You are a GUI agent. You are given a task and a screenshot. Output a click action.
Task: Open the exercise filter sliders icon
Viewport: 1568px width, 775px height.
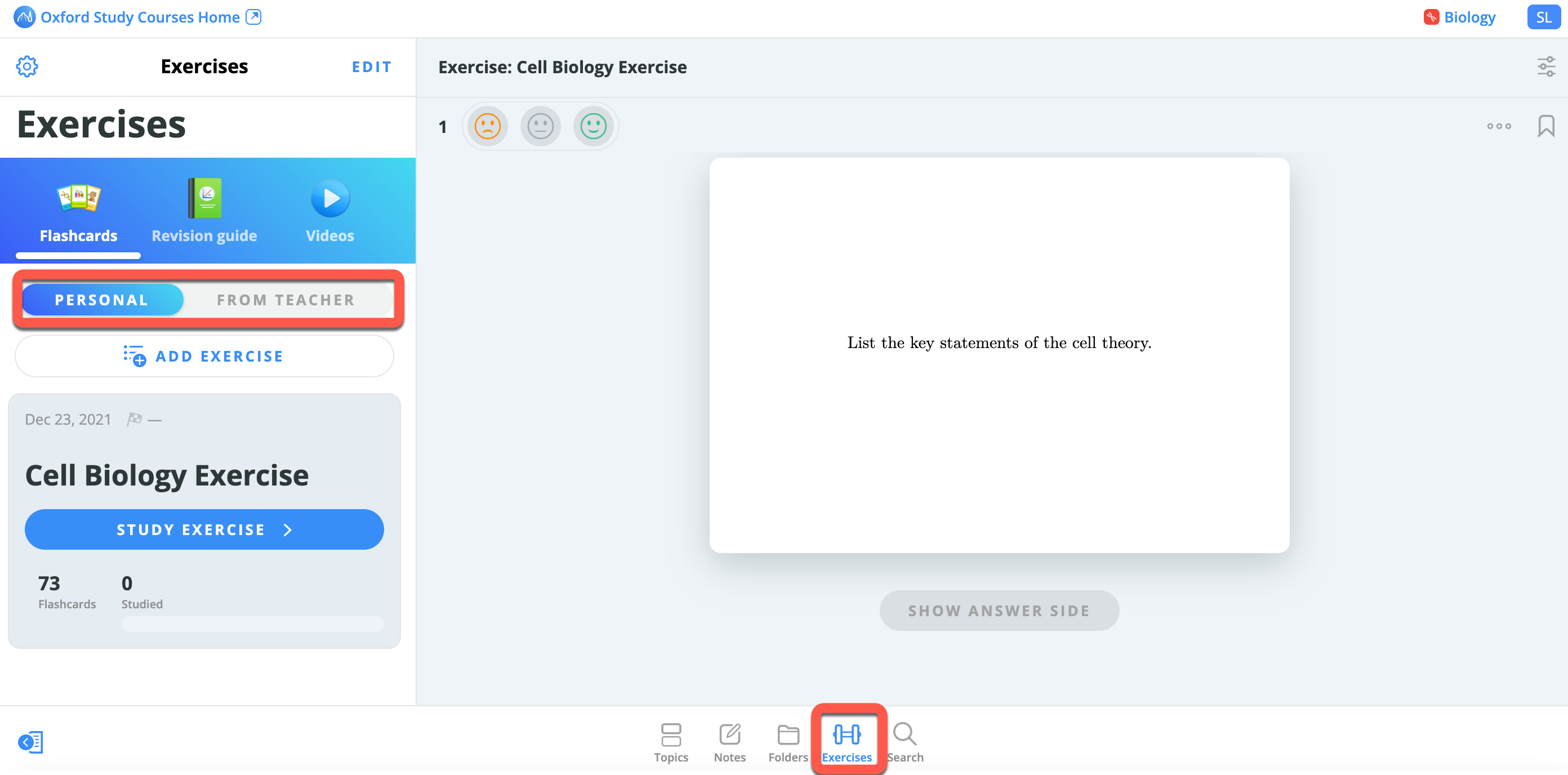click(1546, 67)
